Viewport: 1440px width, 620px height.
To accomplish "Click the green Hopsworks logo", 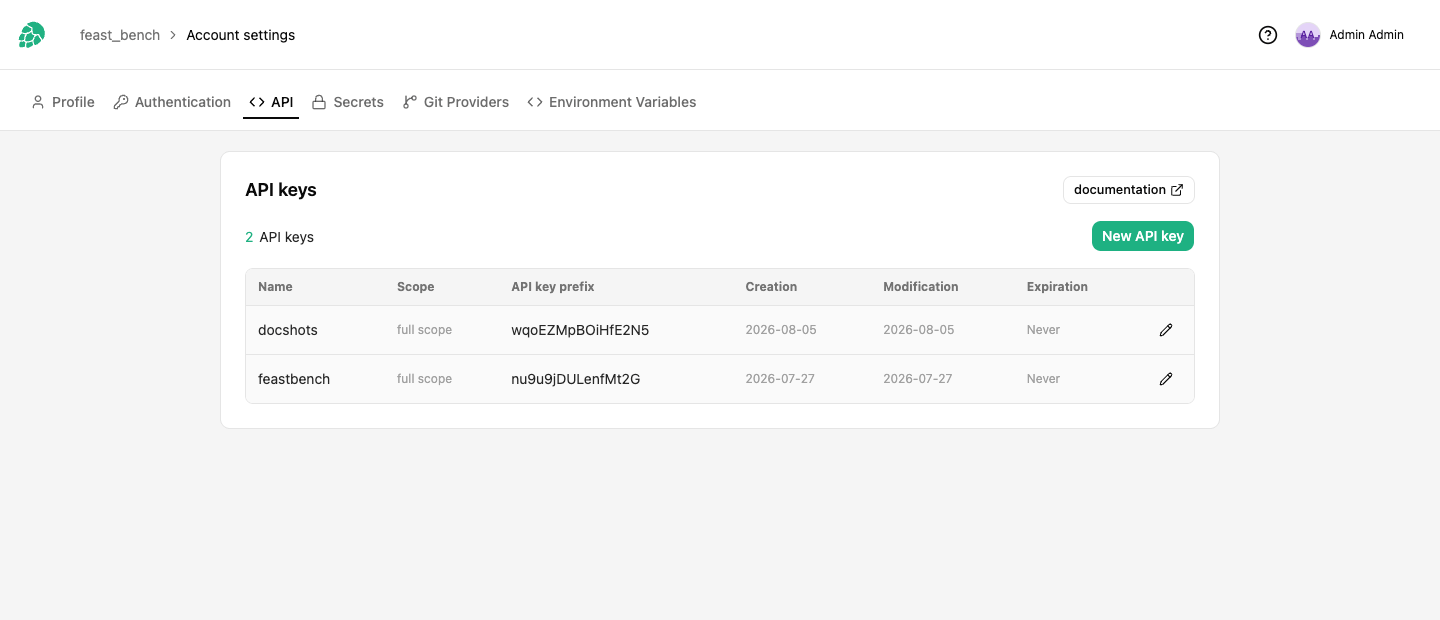I will (32, 35).
